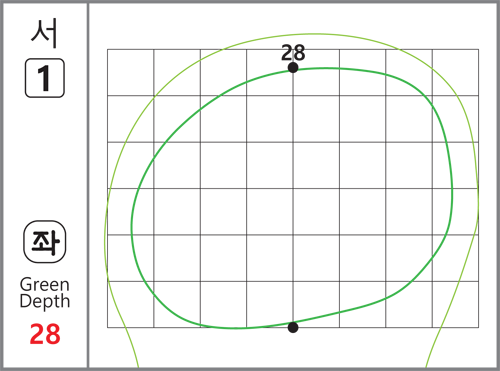Click the red 28 green depth value
The width and height of the screenshot is (500, 371).
click(45, 334)
